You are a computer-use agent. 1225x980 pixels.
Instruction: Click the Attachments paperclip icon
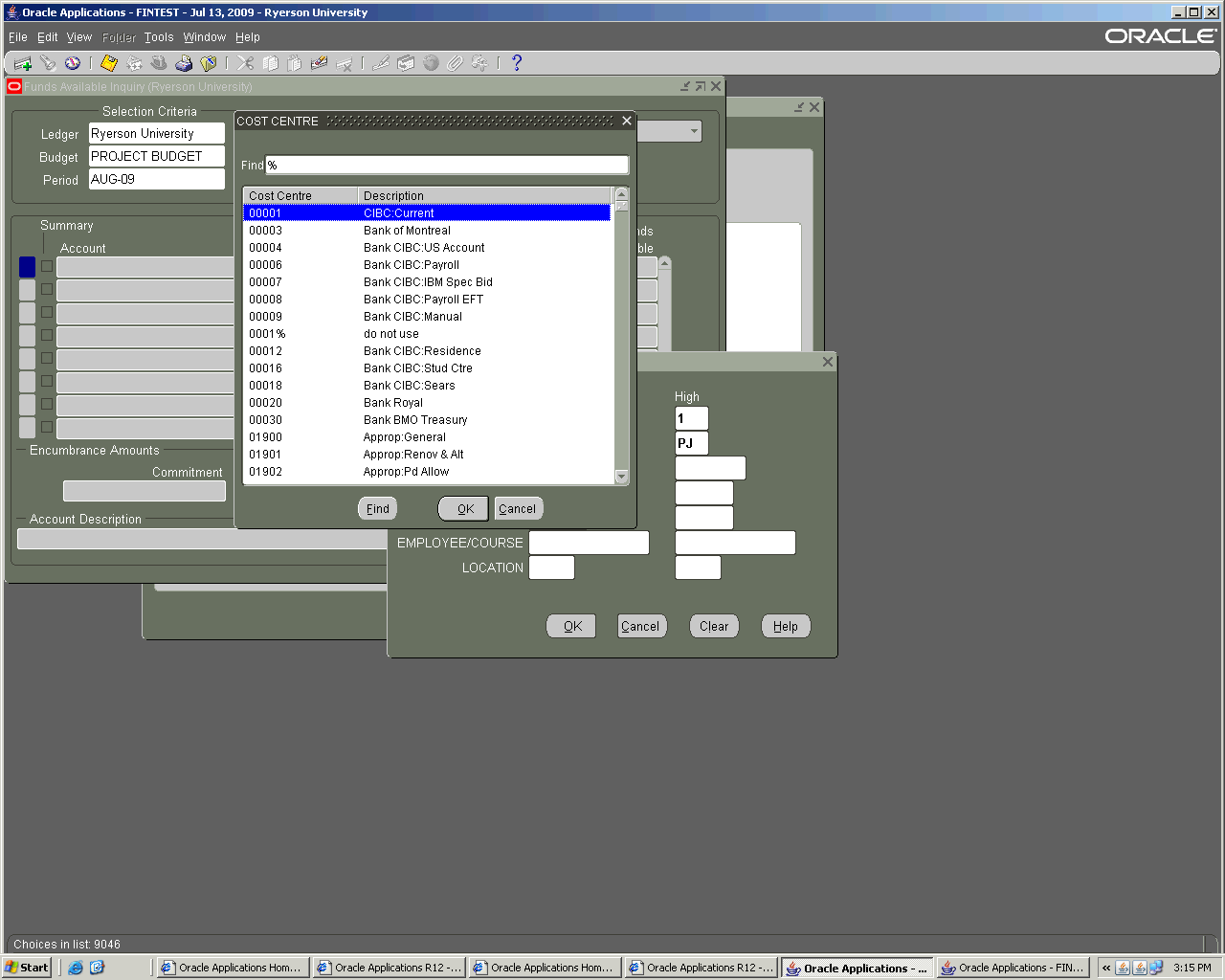point(455,63)
